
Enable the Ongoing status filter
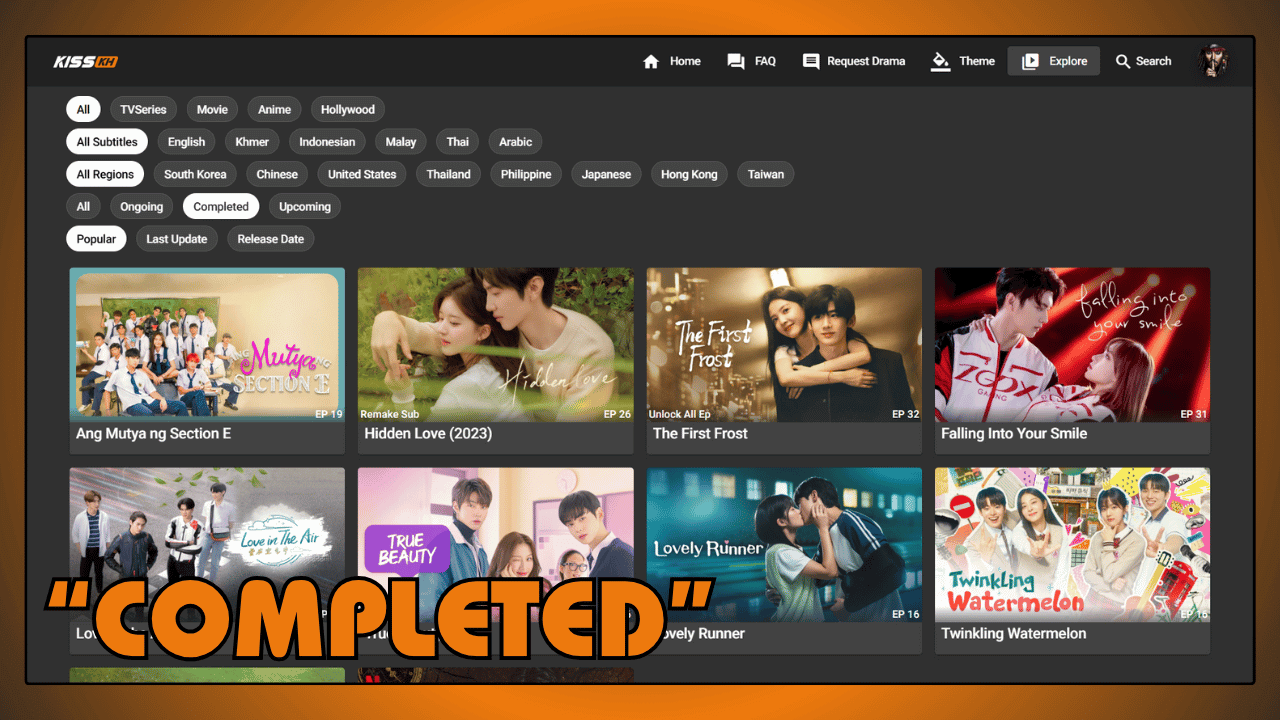pyautogui.click(x=141, y=206)
